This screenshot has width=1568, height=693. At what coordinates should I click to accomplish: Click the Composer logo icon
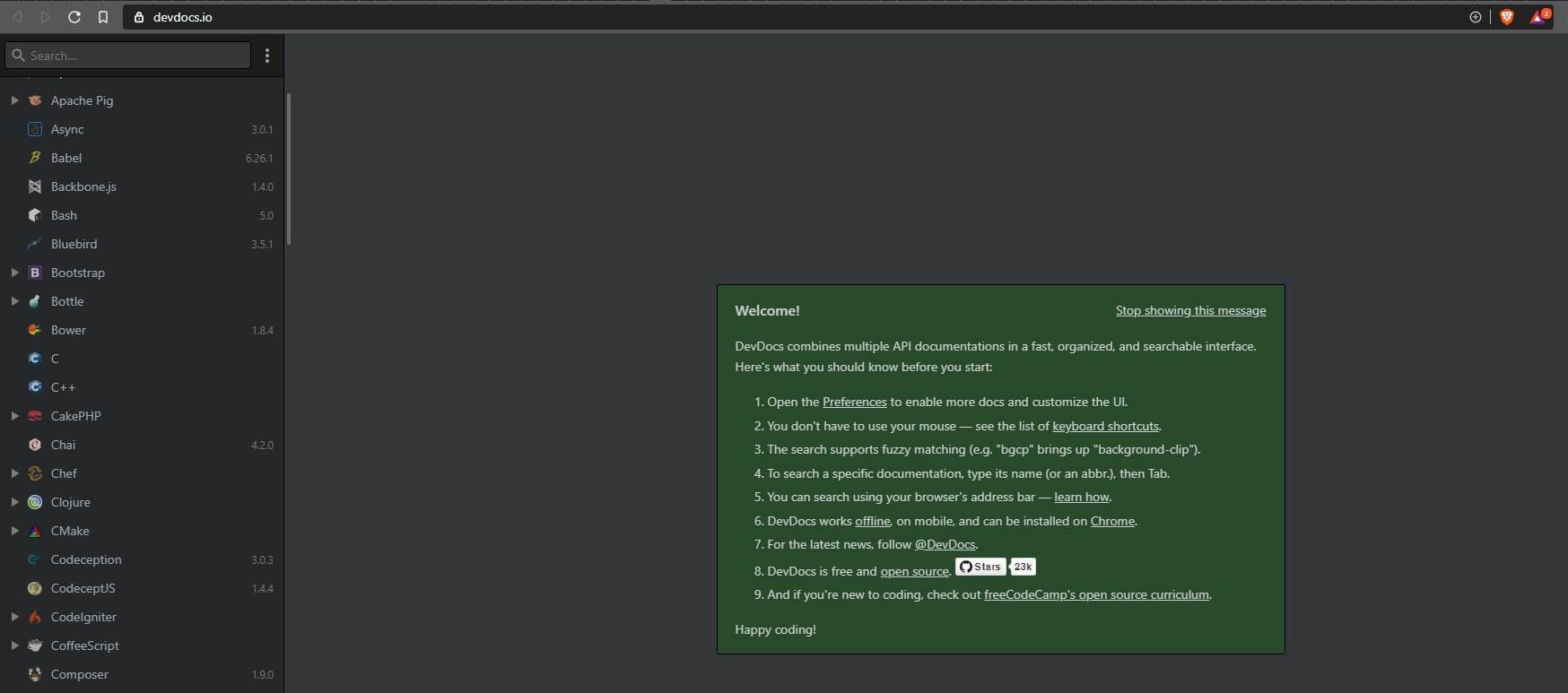[35, 674]
